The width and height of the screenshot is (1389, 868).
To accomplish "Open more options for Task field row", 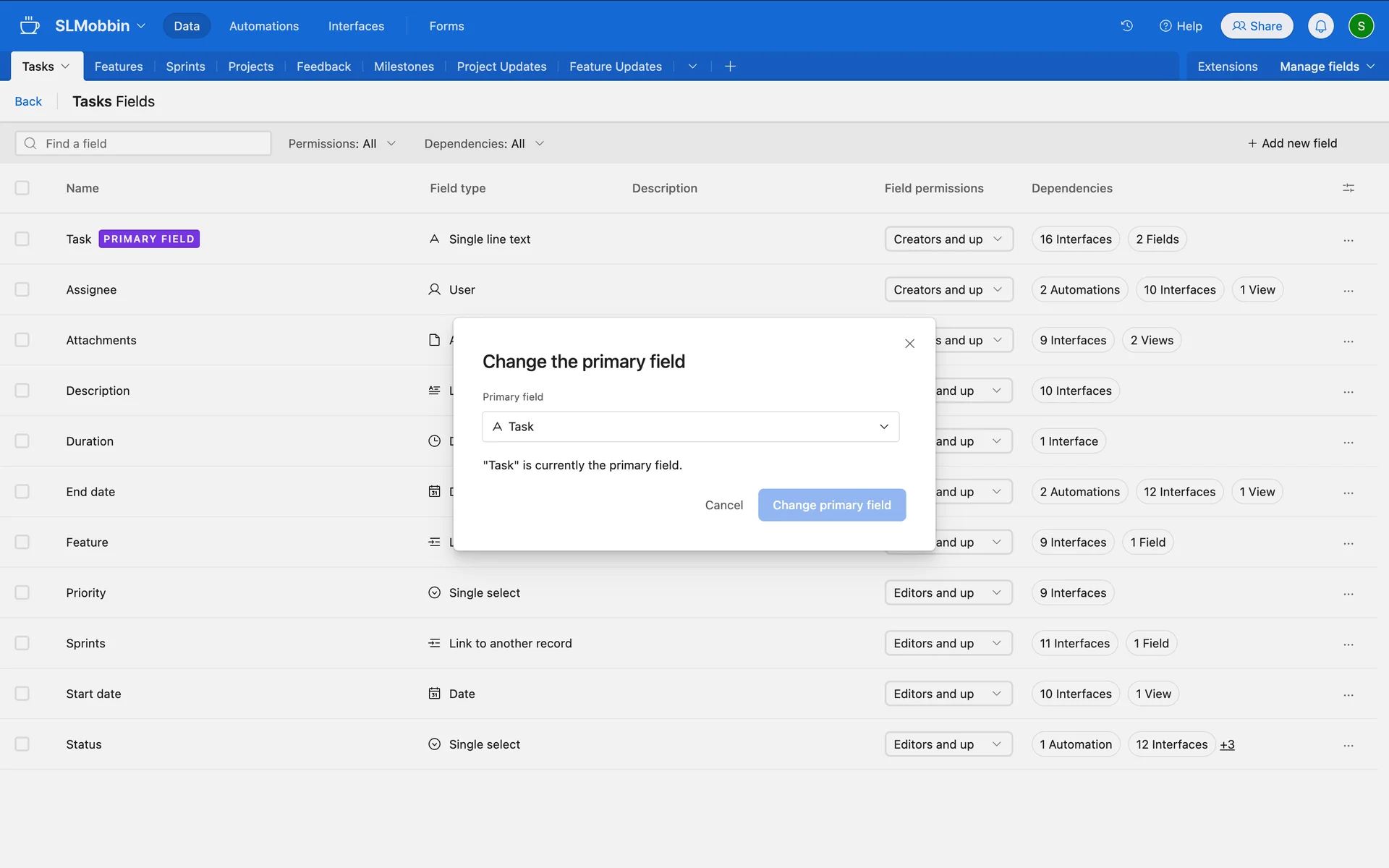I will coord(1348,239).
